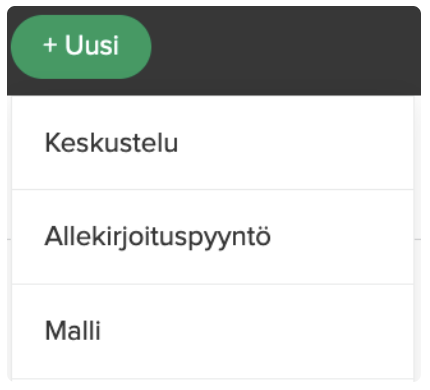Viewport: 430px width, 390px height.
Task: Create a new Malli template
Action: point(213,331)
